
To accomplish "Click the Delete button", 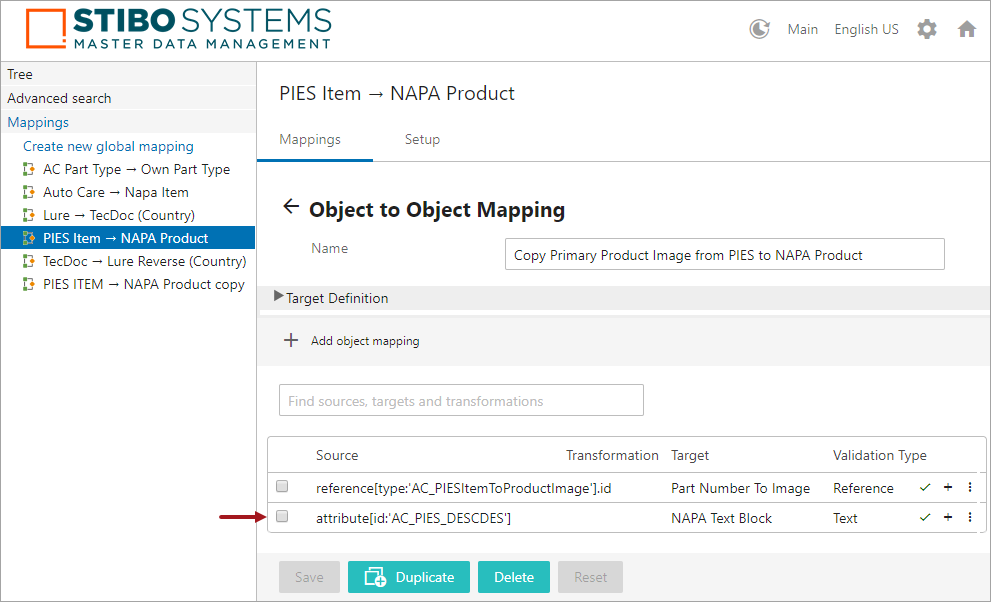I will [514, 577].
